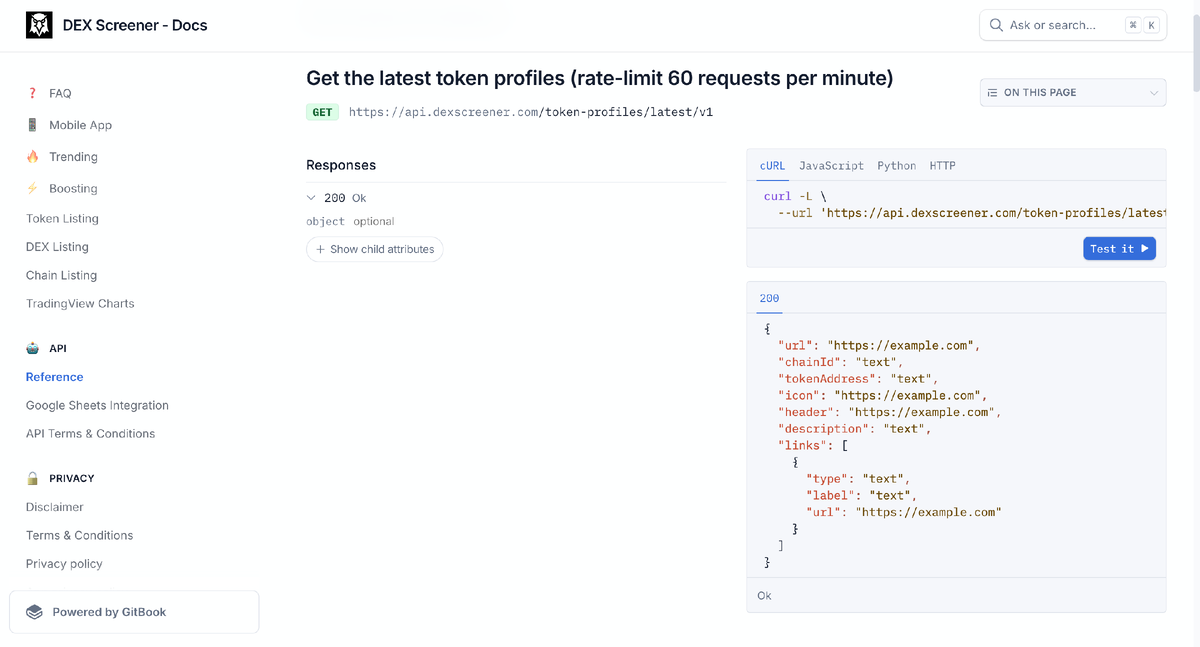Screen dimensions: 1200x647
Task: Click the "tokenAddress" line in JSON
Action: (x=858, y=379)
